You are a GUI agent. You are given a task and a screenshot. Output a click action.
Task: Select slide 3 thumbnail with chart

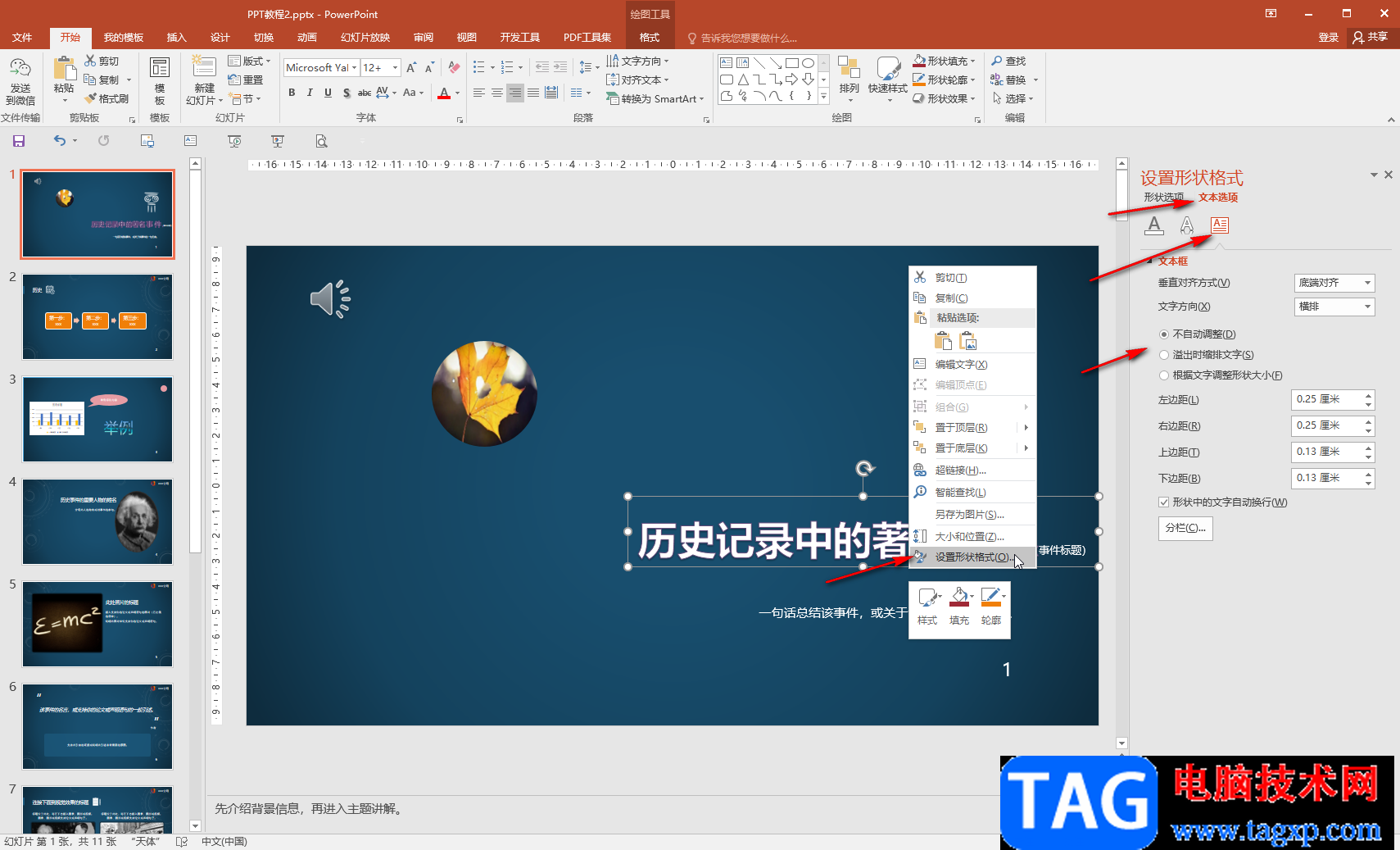(x=97, y=420)
